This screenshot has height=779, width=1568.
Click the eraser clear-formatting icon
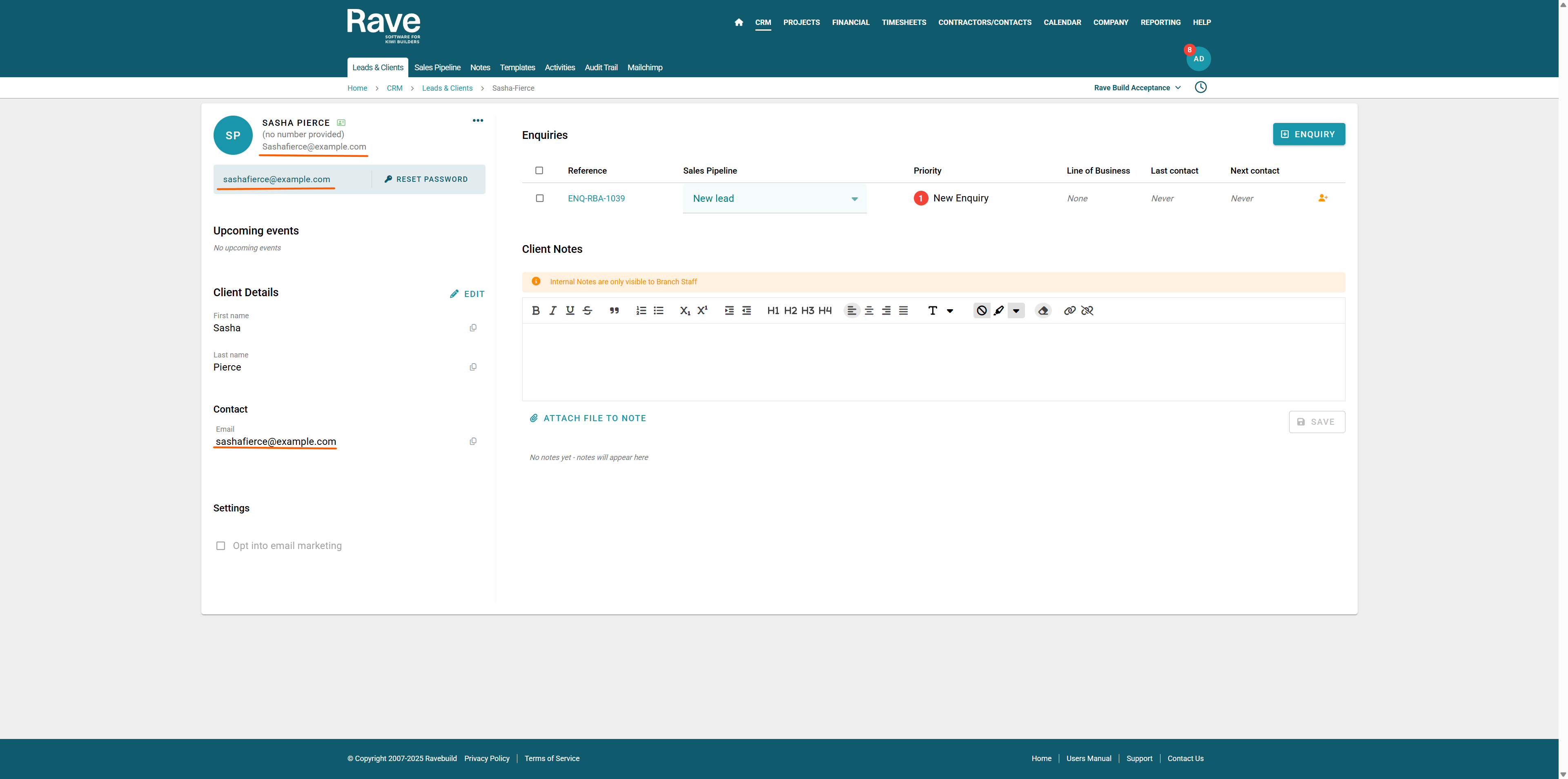coord(1043,310)
